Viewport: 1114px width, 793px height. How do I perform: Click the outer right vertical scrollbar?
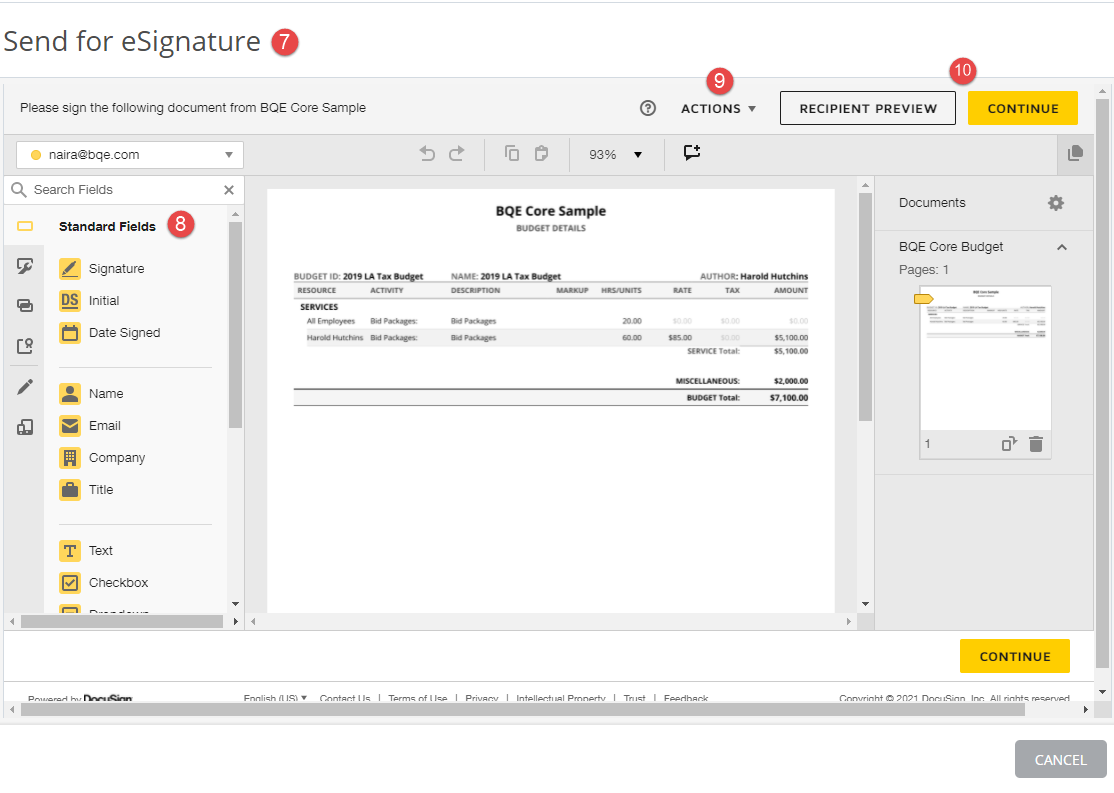click(1102, 384)
